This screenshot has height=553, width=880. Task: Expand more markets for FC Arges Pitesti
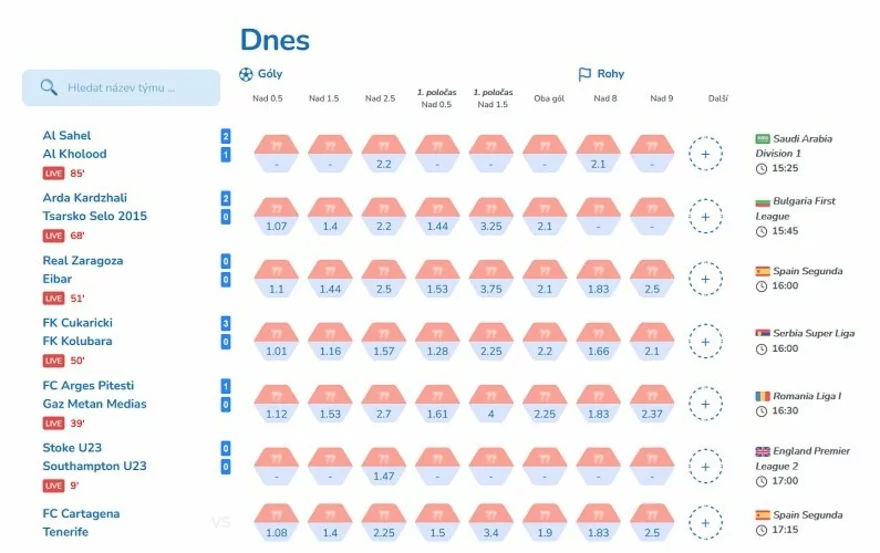coord(705,404)
